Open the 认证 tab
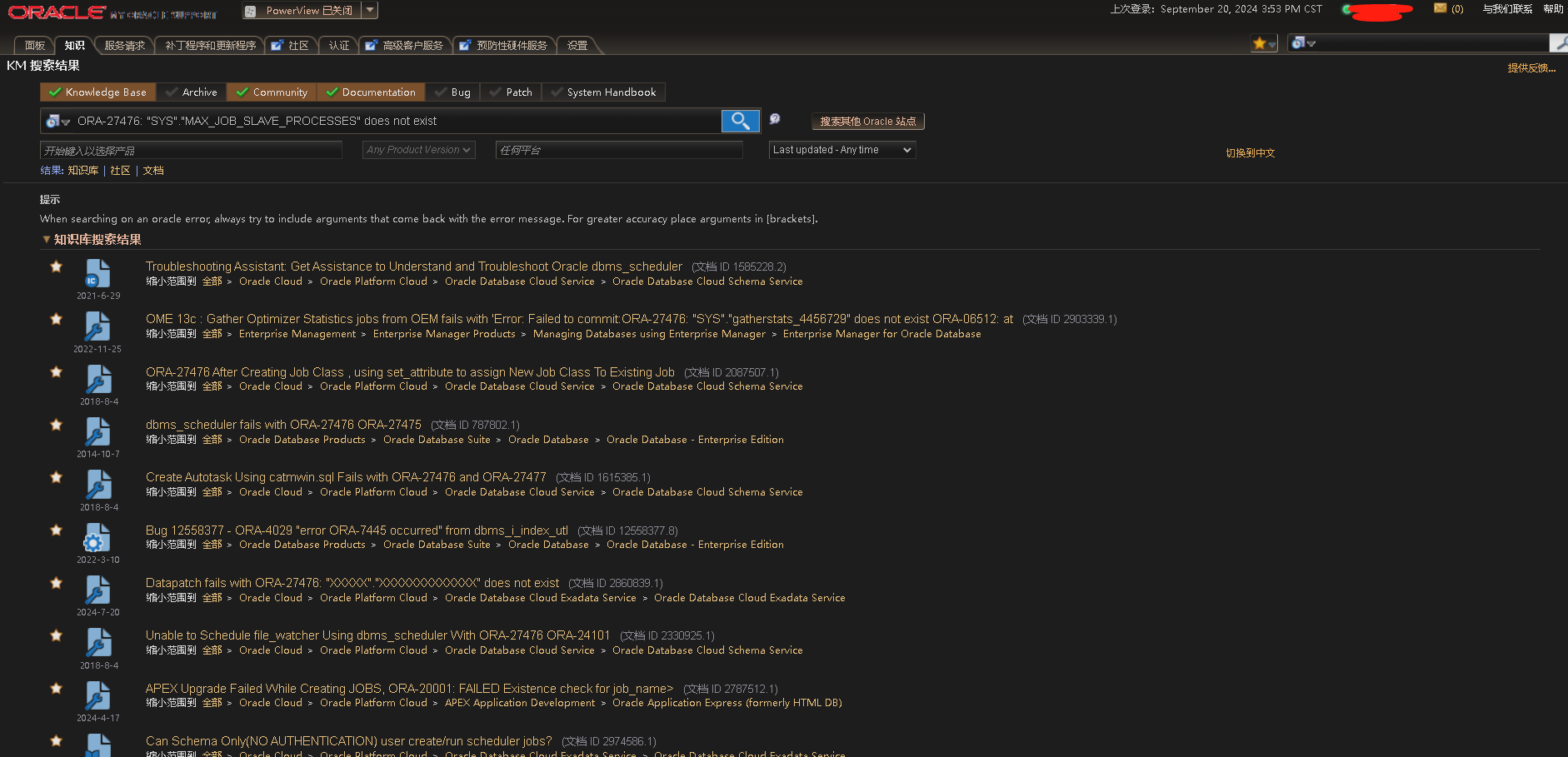 tap(339, 46)
